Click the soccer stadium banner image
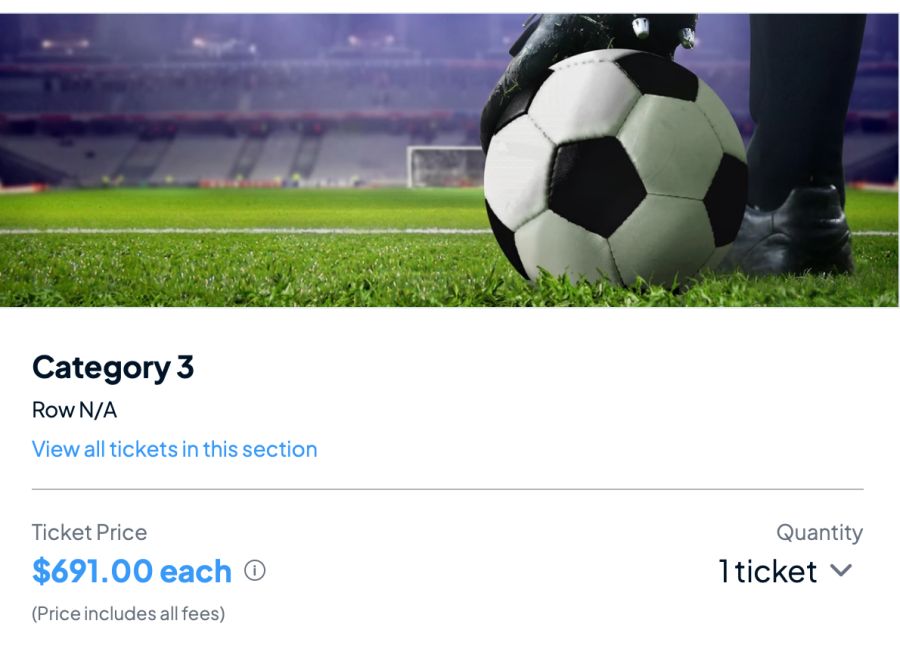The height and width of the screenshot is (664, 900). pos(450,155)
